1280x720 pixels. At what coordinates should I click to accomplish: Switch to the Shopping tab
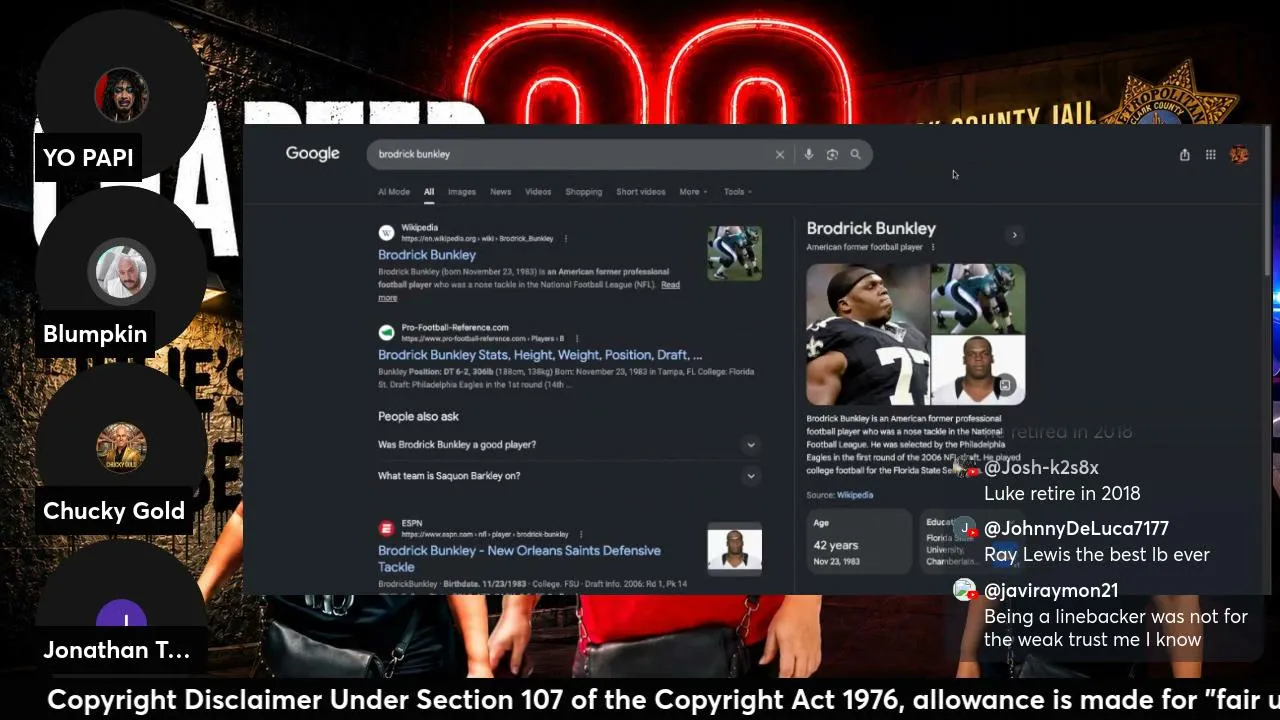click(584, 192)
